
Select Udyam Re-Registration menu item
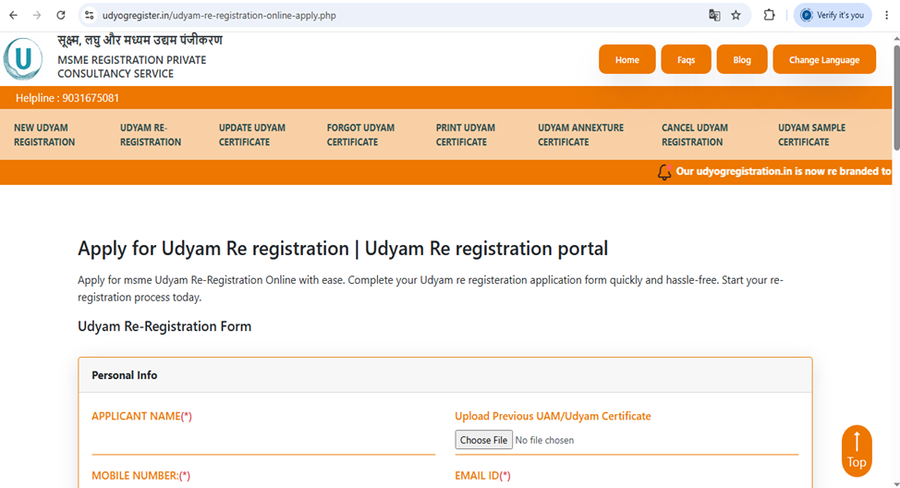[x=150, y=135]
